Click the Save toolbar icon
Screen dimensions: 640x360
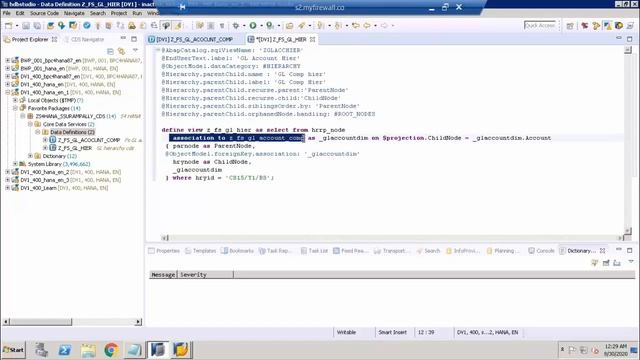coord(26,25)
